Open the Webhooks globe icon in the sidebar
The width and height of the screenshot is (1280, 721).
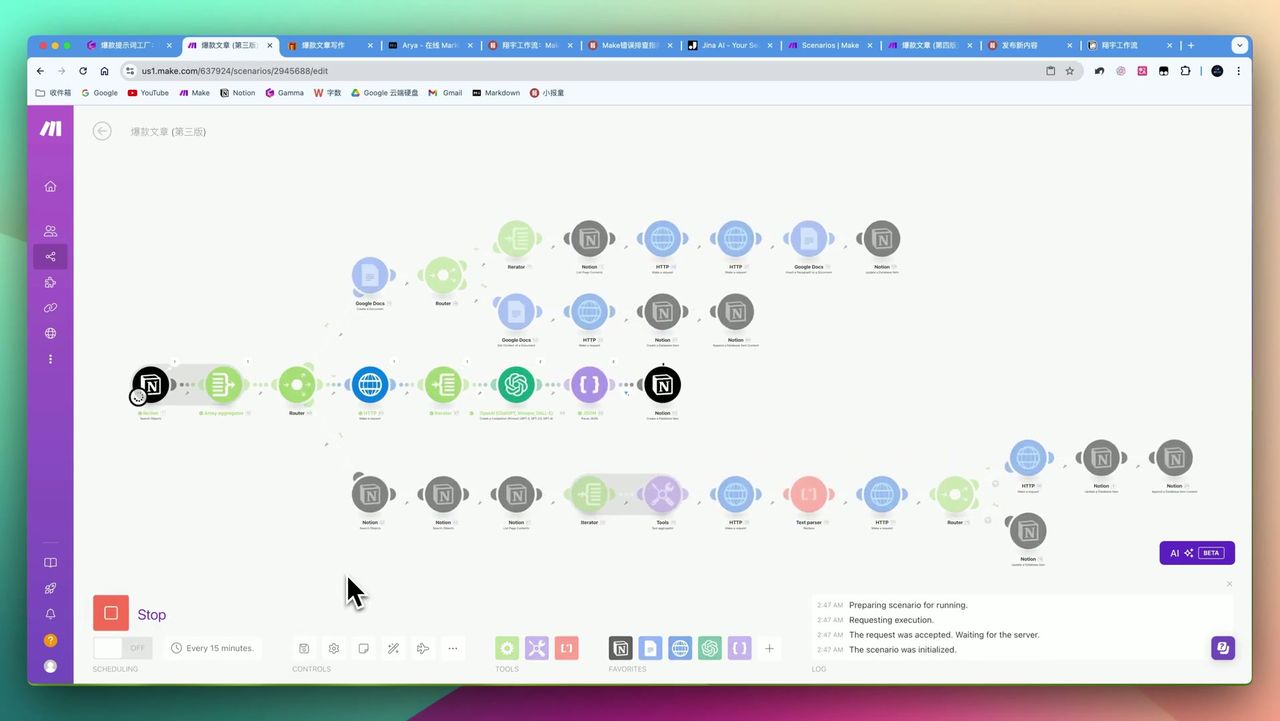coord(50,333)
